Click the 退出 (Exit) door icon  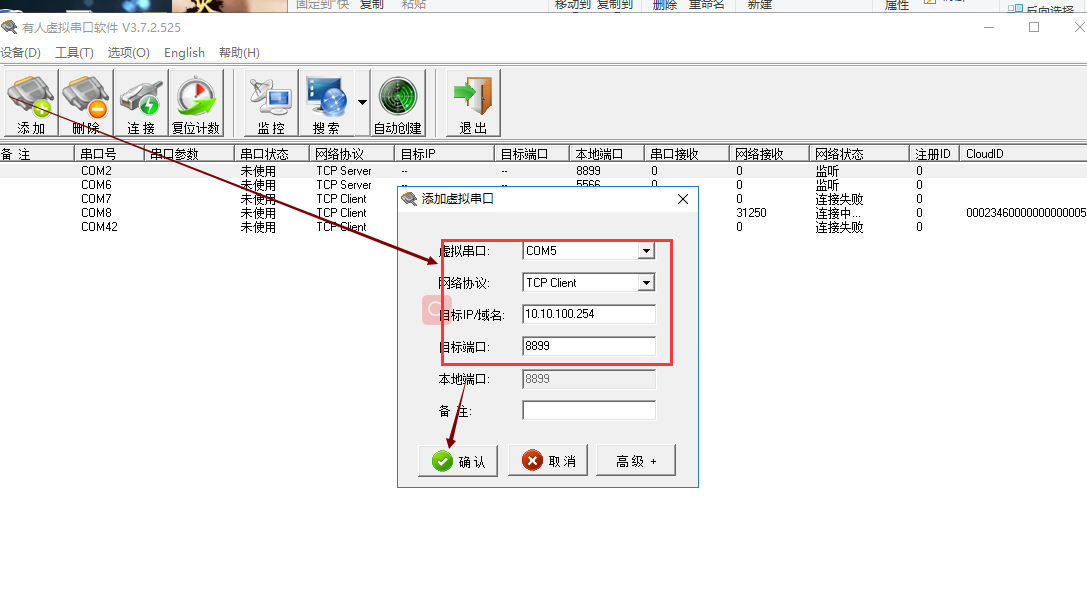coord(473,103)
